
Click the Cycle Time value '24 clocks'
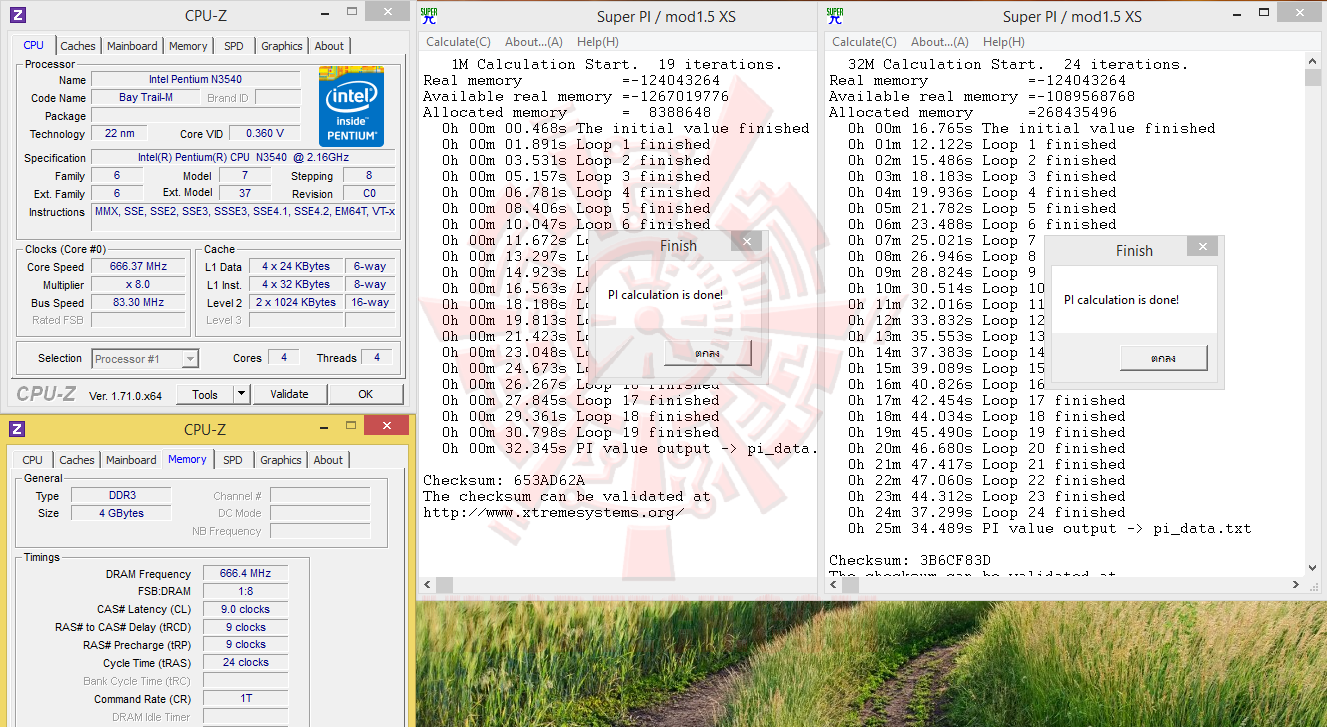tap(246, 663)
